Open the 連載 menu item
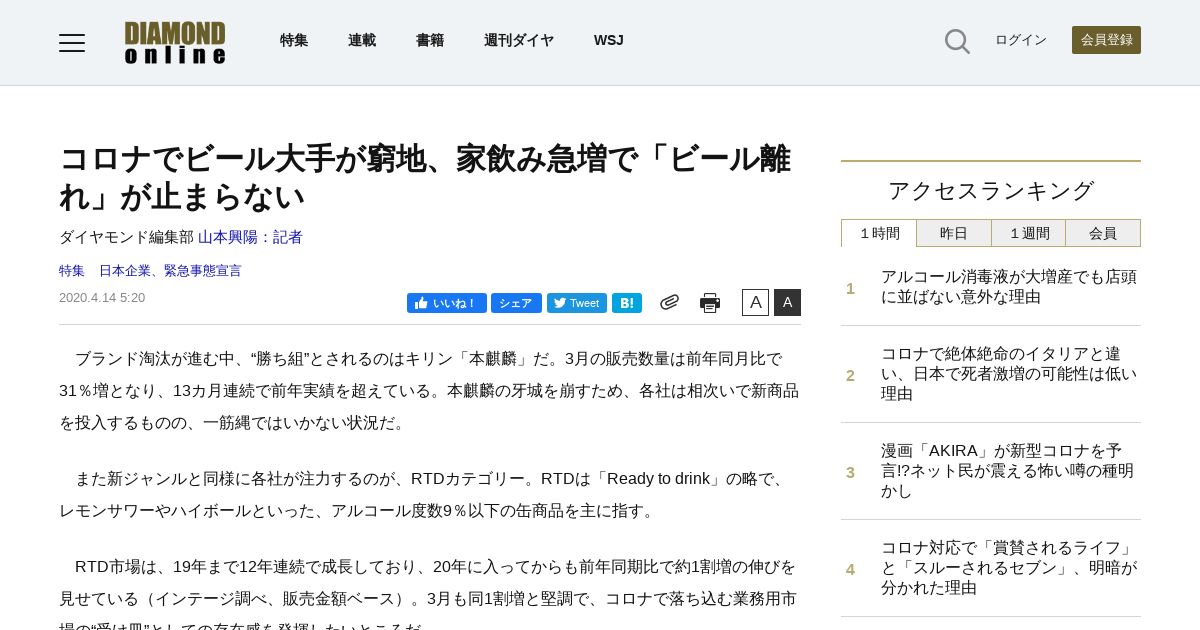This screenshot has width=1200, height=630. click(362, 40)
